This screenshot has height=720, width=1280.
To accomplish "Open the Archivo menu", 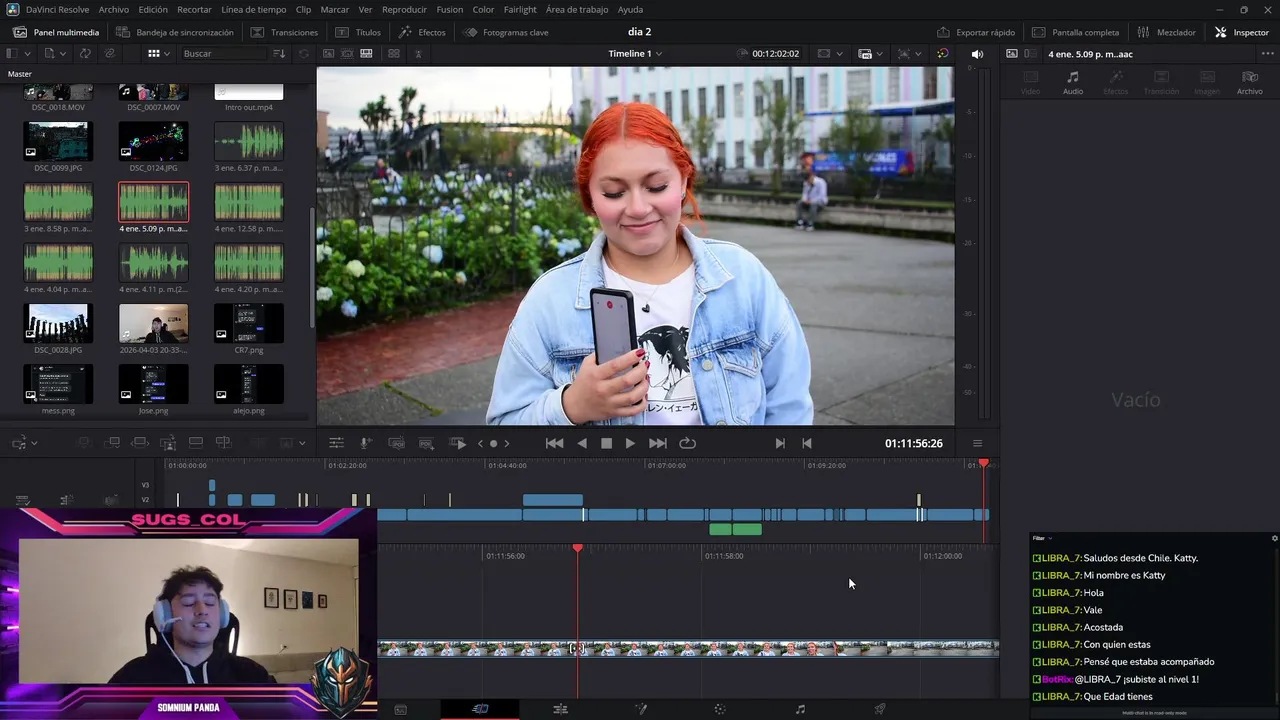I will 113,9.
